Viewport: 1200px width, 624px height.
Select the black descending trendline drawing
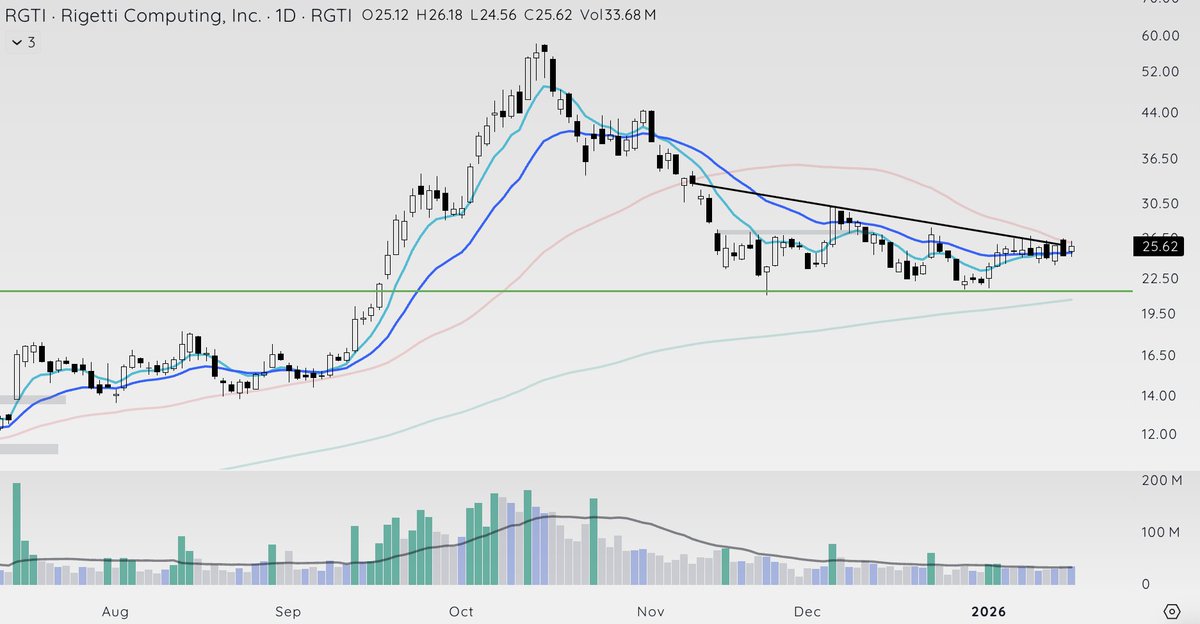click(x=877, y=212)
